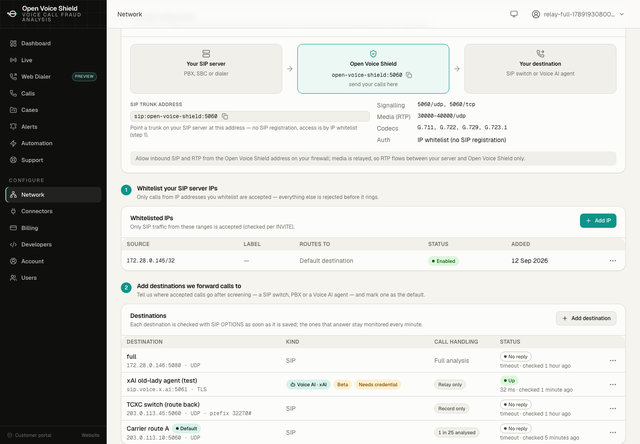The image size is (640, 444).
Task: Open options menu for xAI old-lady agent
Action: click(x=613, y=385)
